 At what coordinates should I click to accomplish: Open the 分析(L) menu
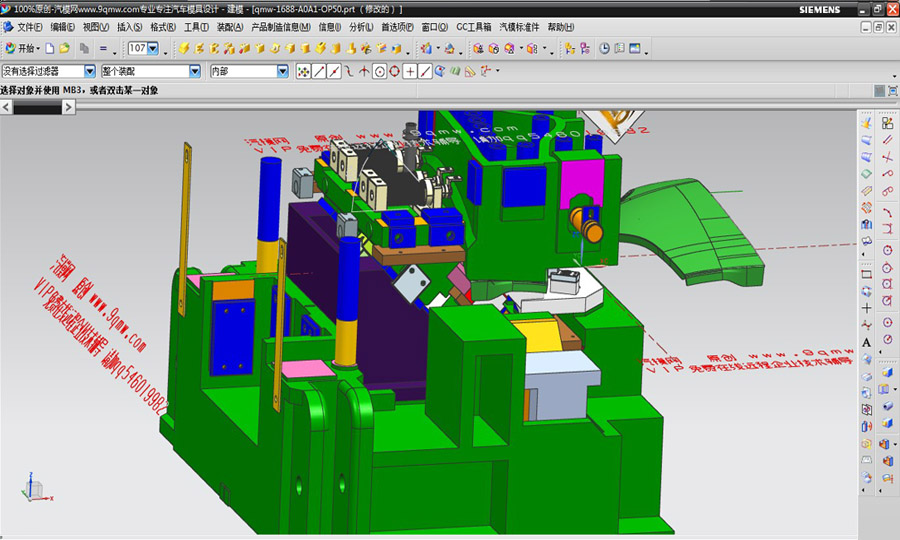pos(361,27)
